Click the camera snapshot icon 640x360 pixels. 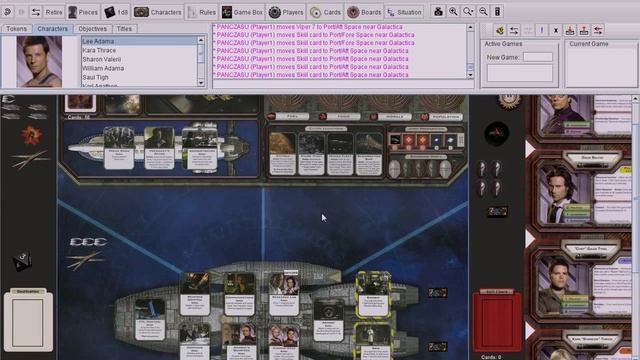tap(438, 11)
